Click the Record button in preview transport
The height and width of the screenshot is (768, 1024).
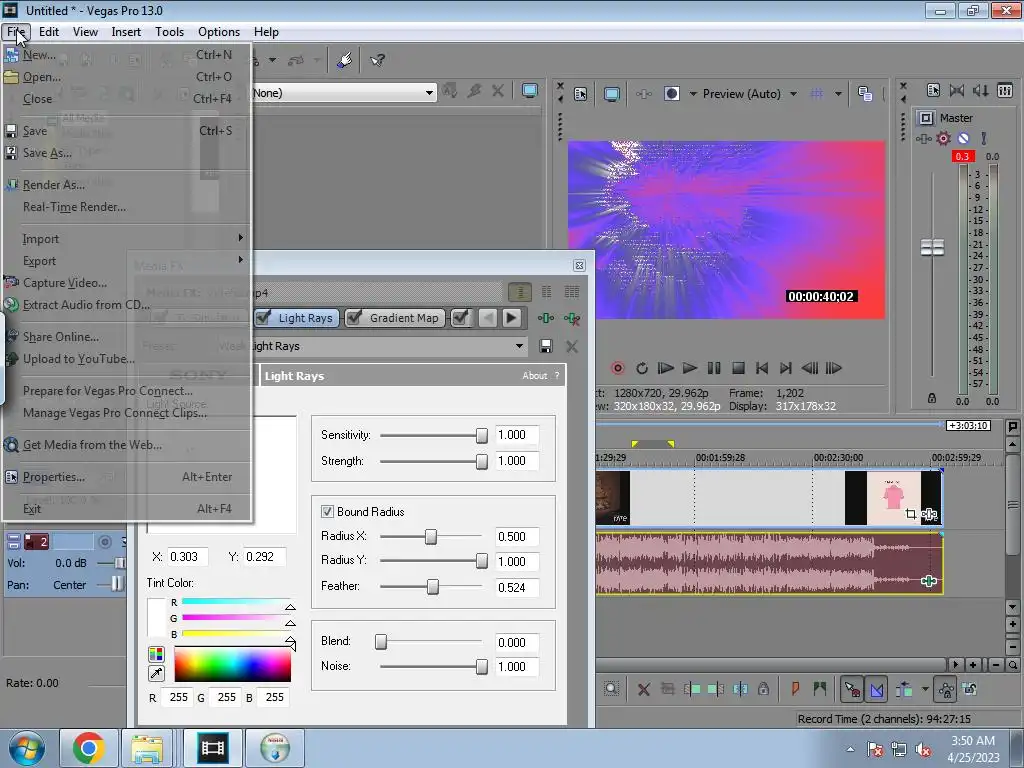[617, 368]
